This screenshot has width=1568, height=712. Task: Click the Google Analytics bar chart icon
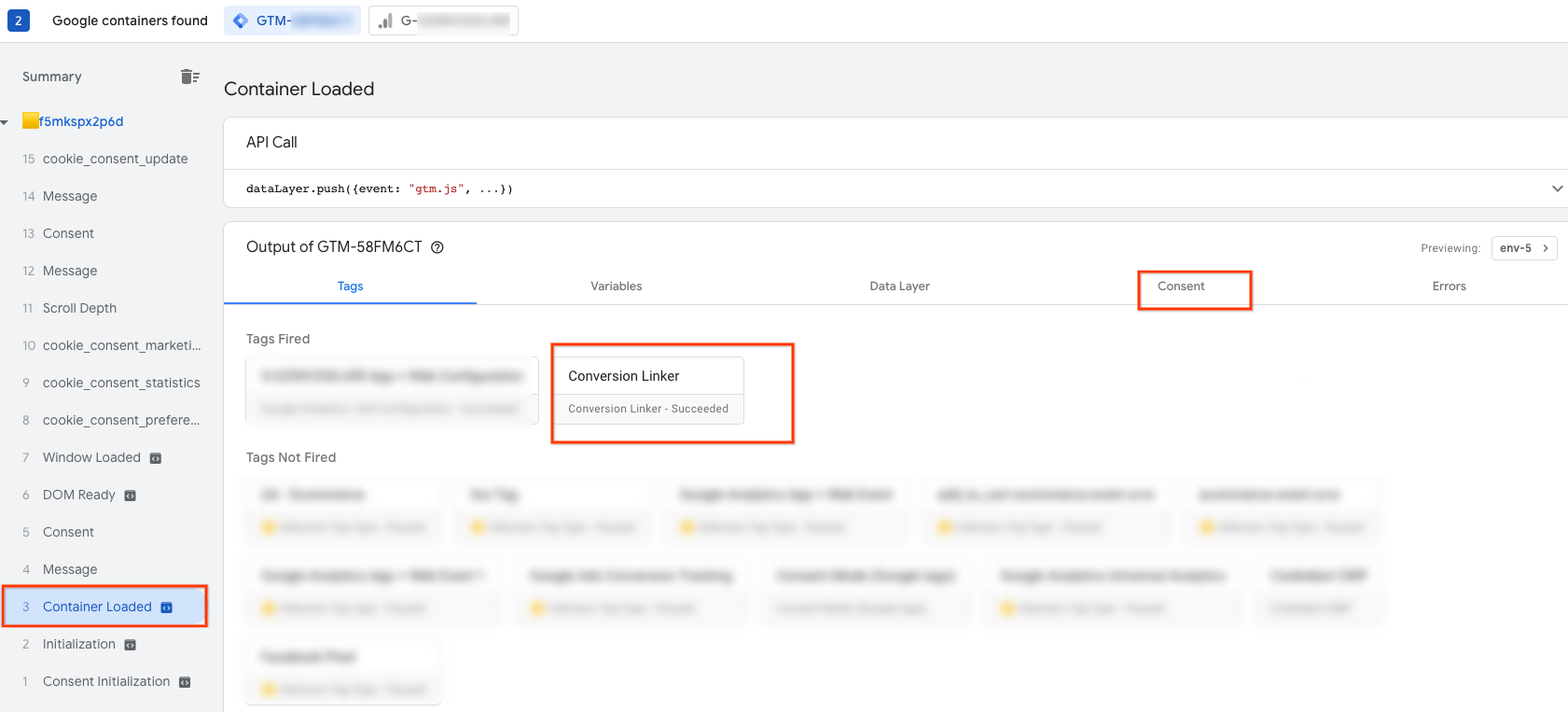[x=385, y=21]
